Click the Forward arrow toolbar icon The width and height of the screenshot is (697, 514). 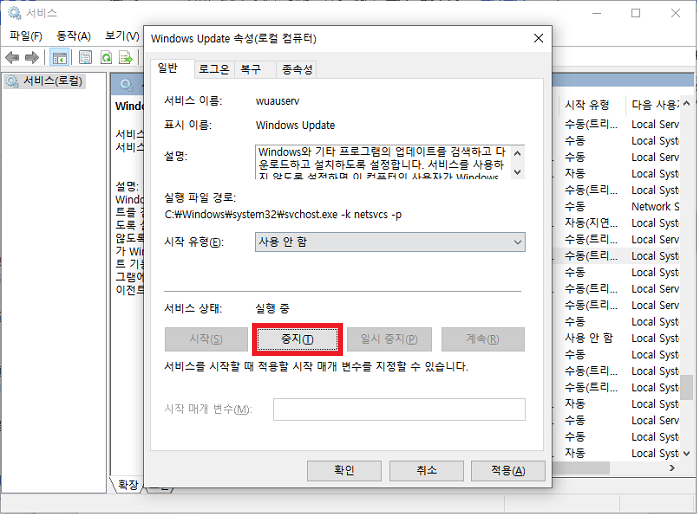32,57
